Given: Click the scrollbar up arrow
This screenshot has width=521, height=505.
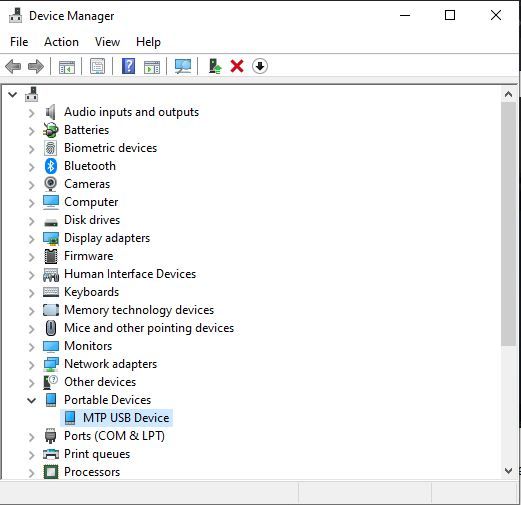Looking at the screenshot, I should tap(508, 94).
